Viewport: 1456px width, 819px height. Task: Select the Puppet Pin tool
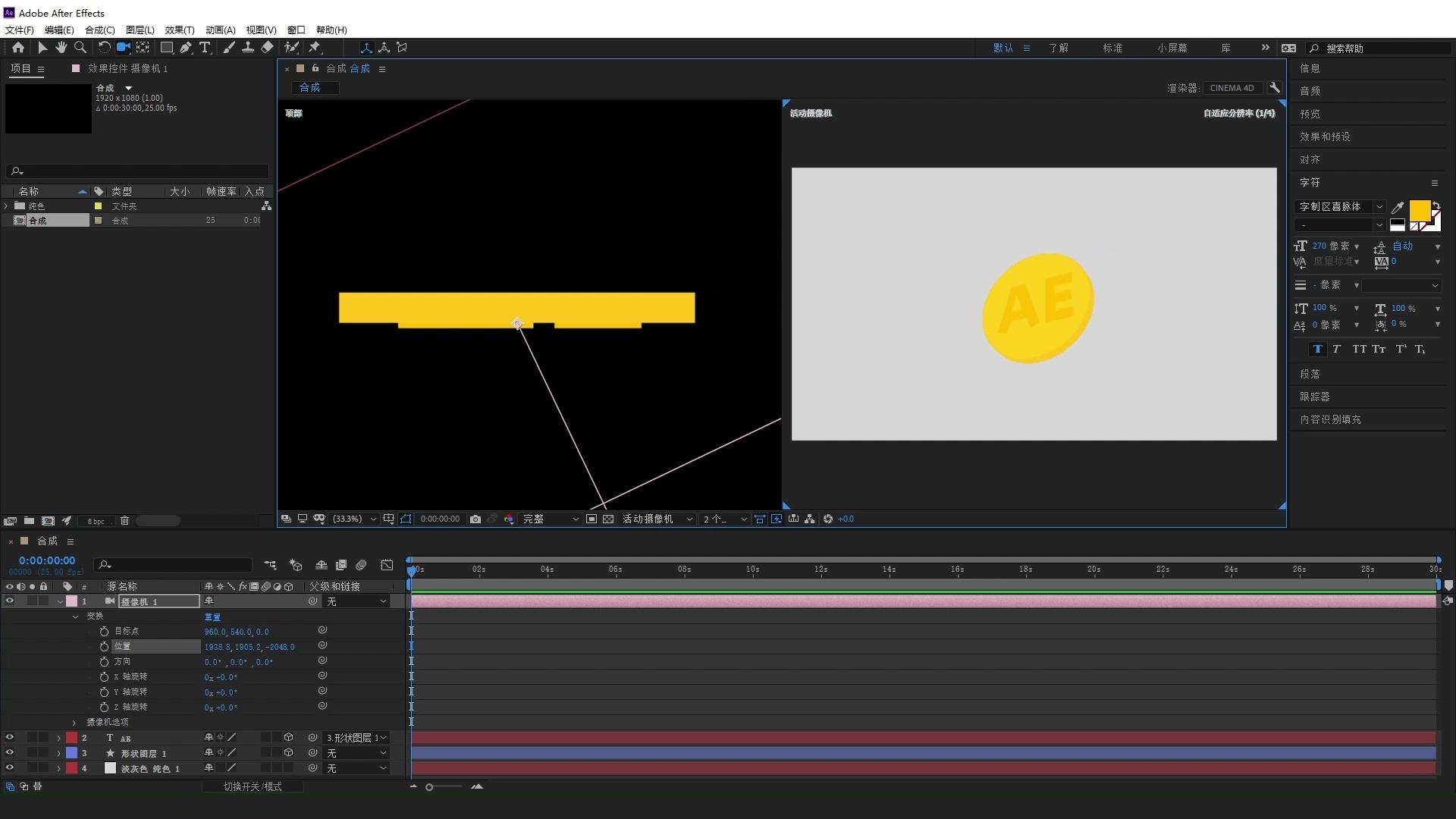point(315,47)
